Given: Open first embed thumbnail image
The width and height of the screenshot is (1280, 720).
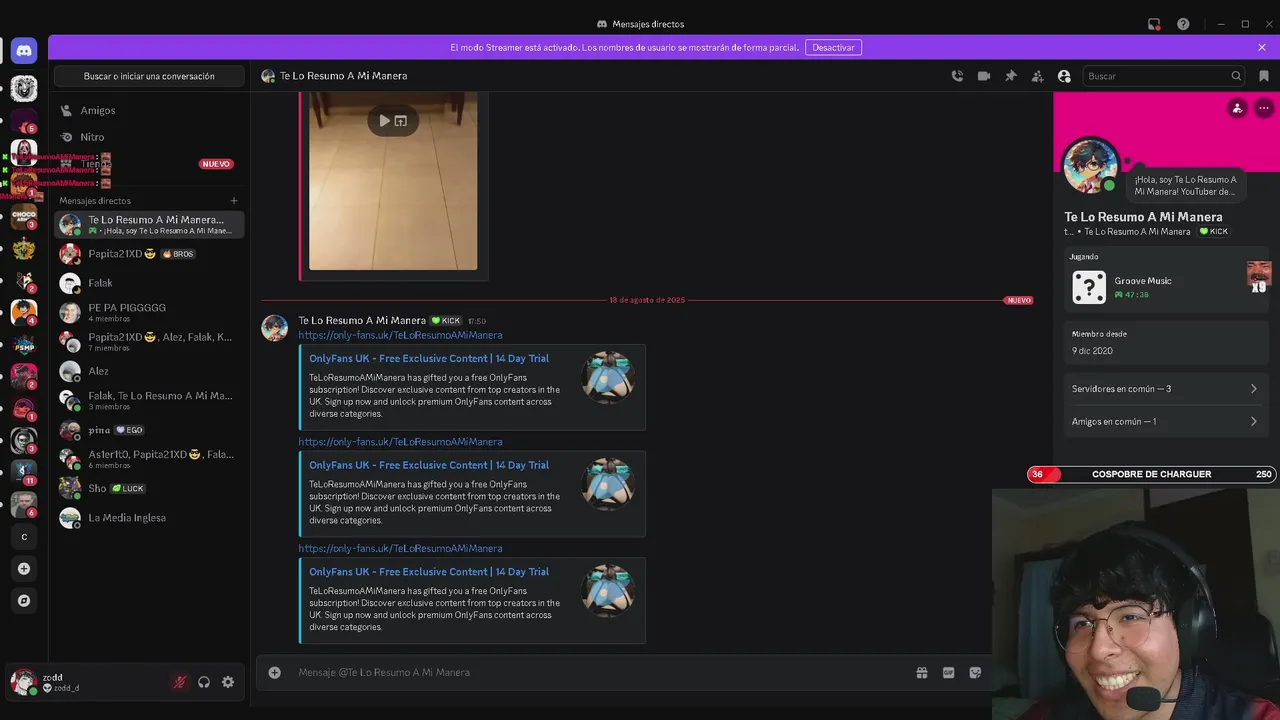Looking at the screenshot, I should coord(608,377).
